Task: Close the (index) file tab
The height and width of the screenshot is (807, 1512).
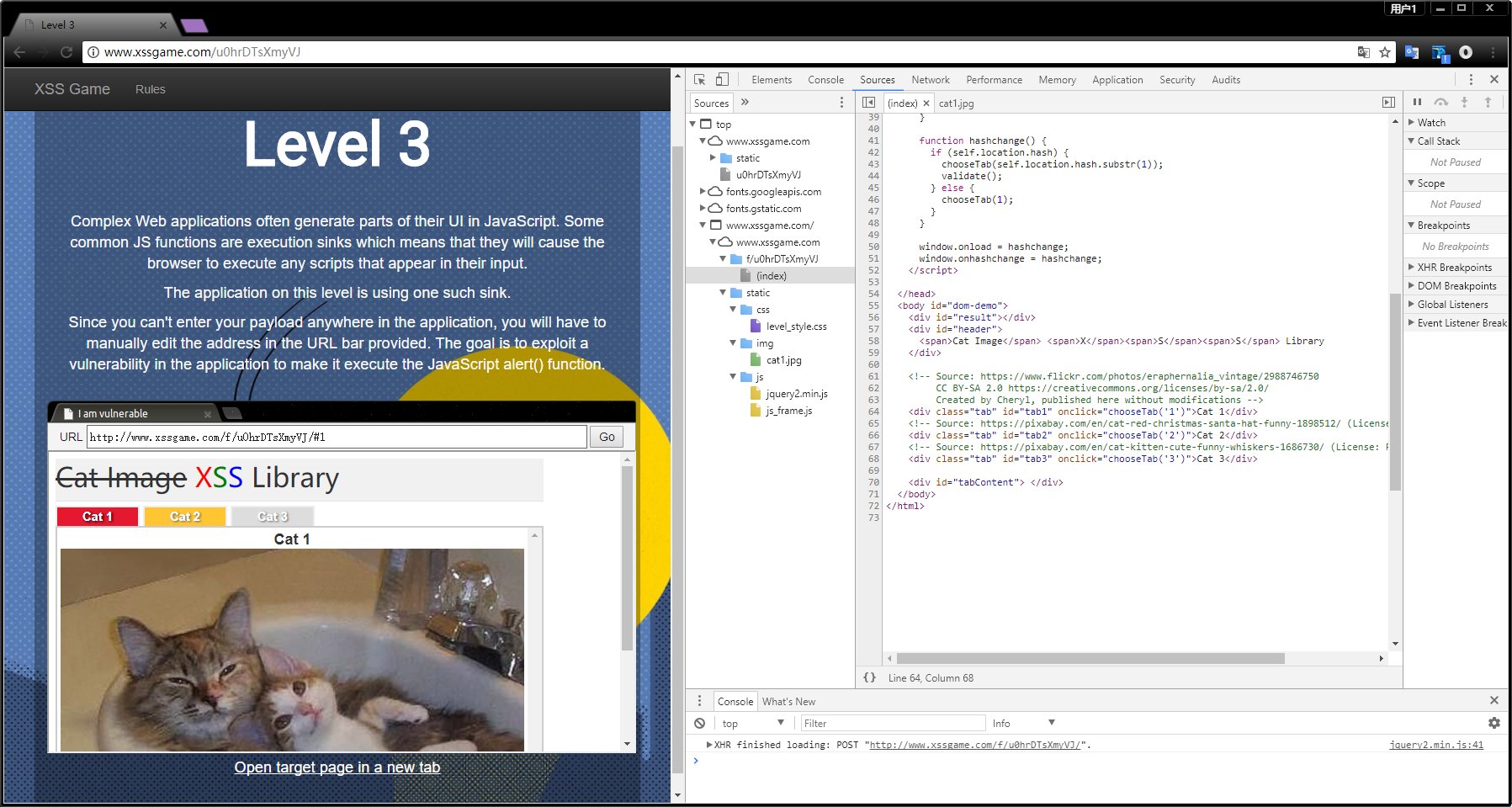Action: pyautogui.click(x=926, y=104)
